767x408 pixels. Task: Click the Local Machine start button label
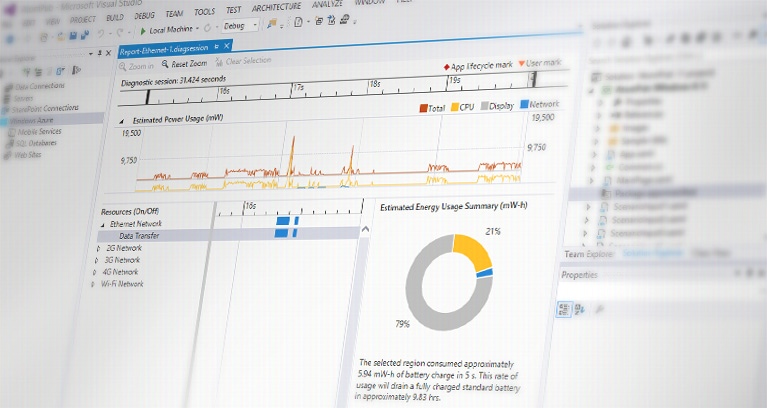click(171, 30)
